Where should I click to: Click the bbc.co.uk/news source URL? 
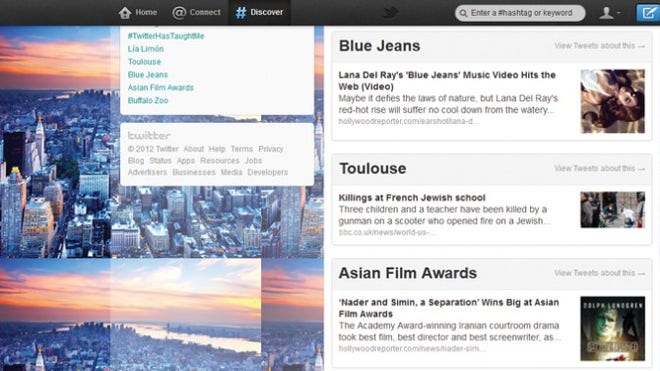click(x=388, y=232)
